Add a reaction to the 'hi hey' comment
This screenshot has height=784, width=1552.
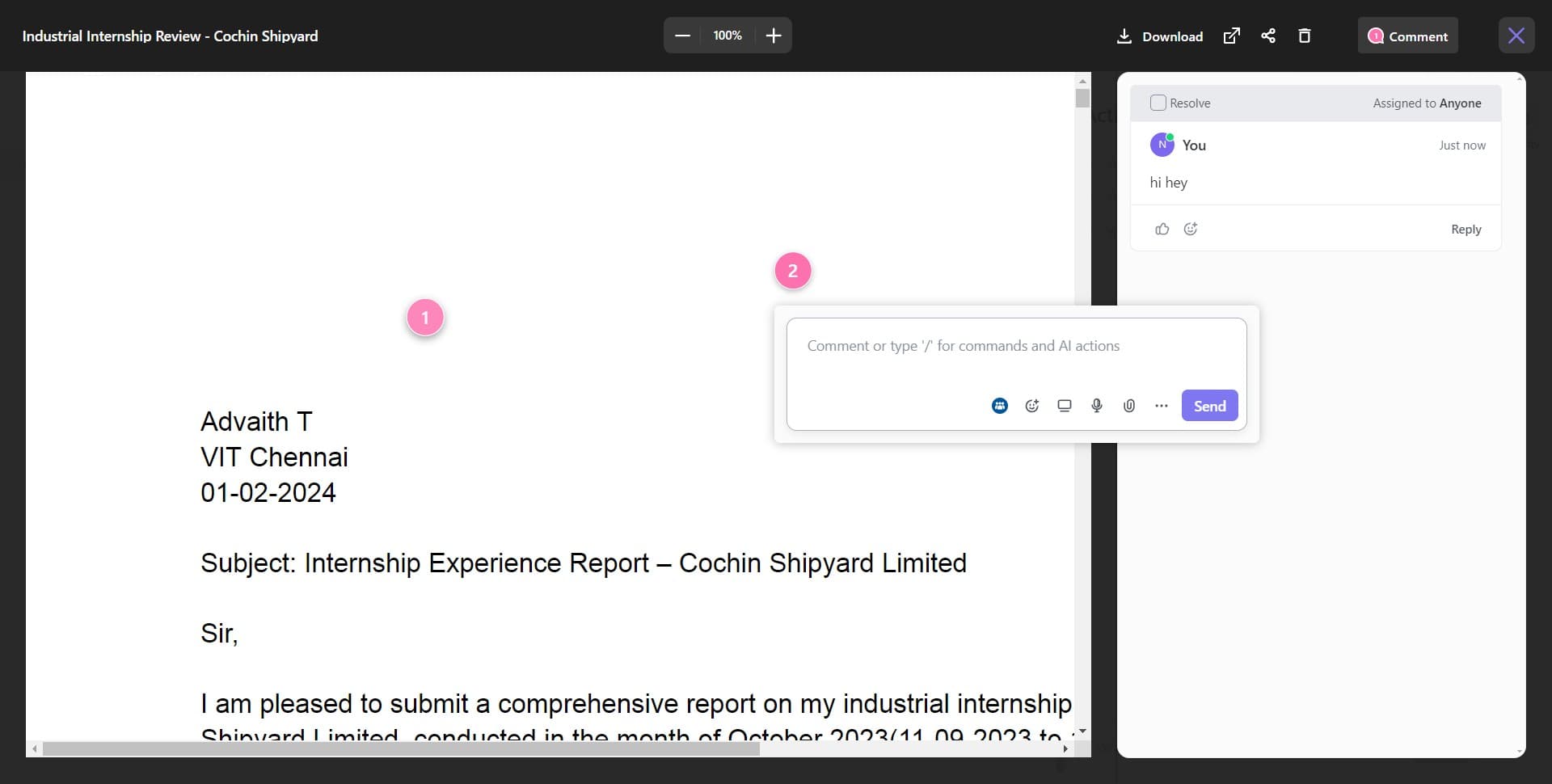click(1190, 229)
